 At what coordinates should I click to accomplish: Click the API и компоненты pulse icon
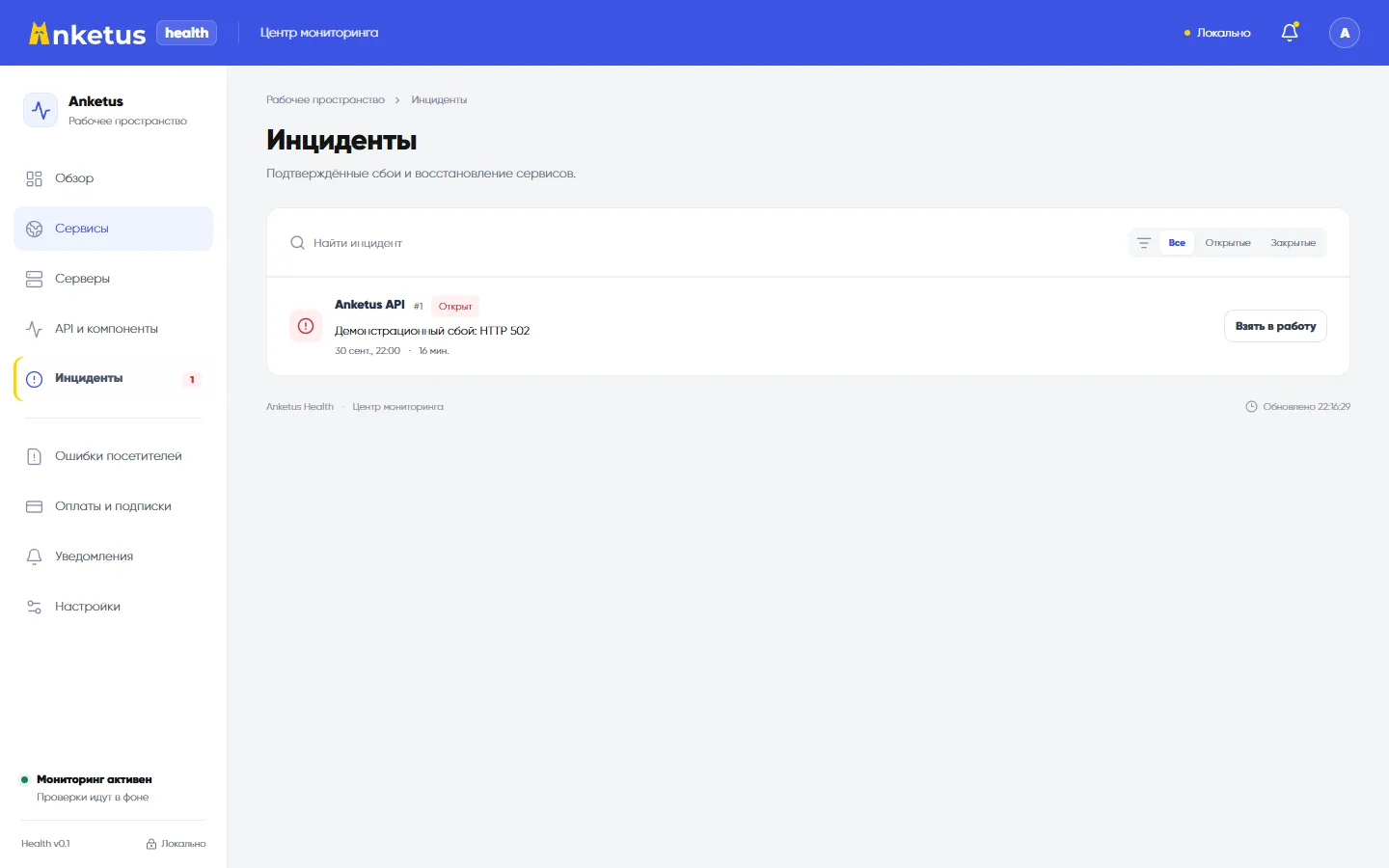coord(35,329)
